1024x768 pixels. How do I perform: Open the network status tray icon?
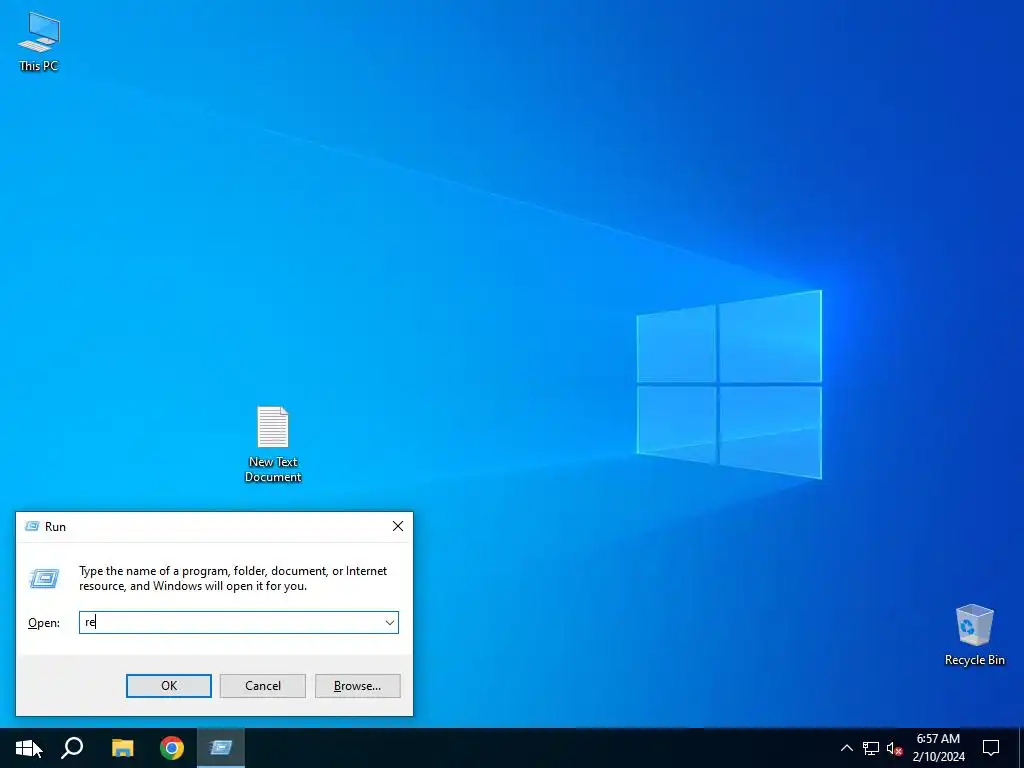pyautogui.click(x=871, y=748)
